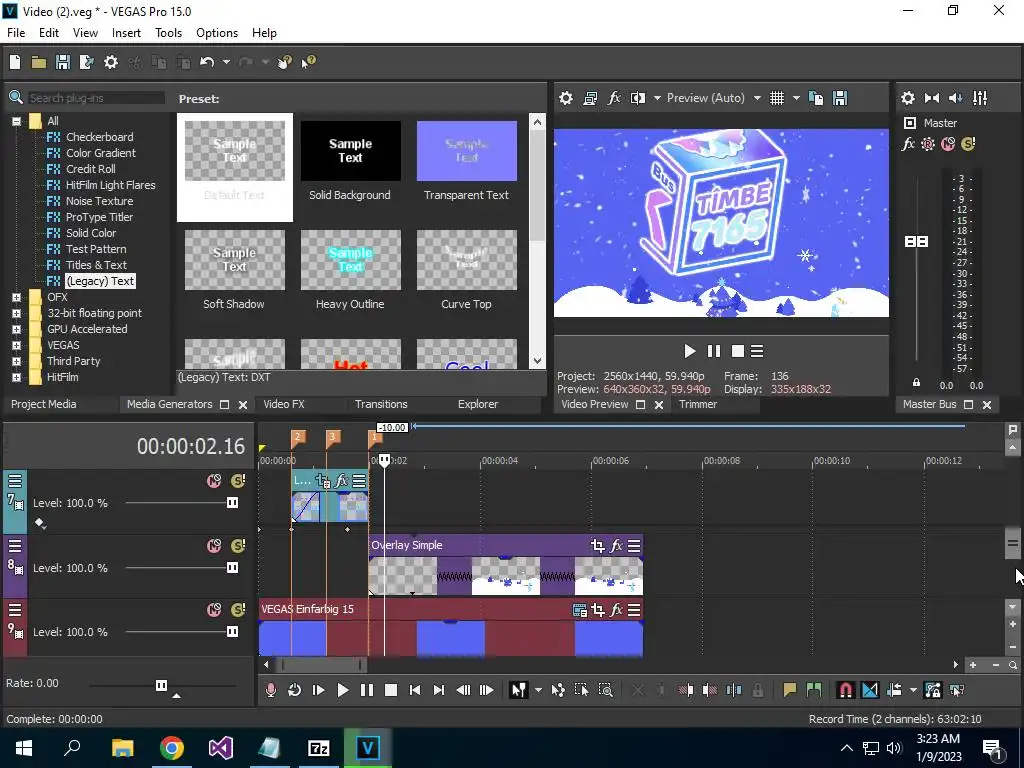The image size is (1024, 768).
Task: Open the Master Bus mixing console icon
Action: 980,98
